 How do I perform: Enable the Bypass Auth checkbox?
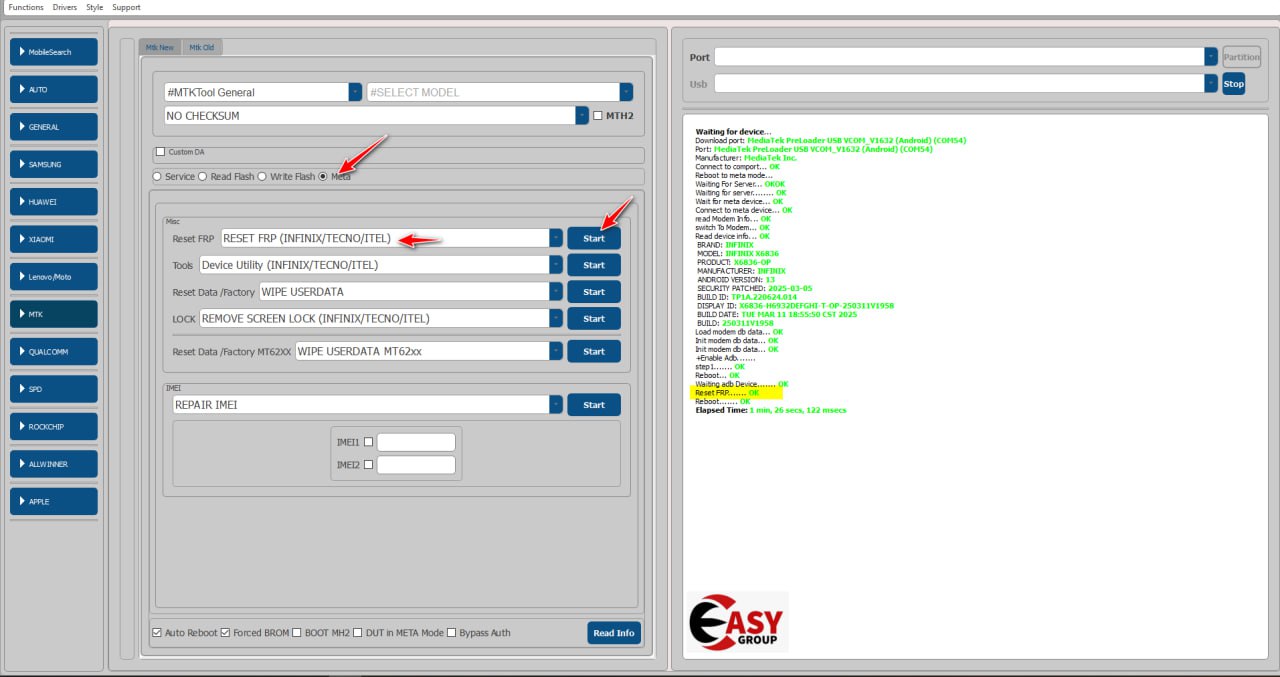click(452, 633)
